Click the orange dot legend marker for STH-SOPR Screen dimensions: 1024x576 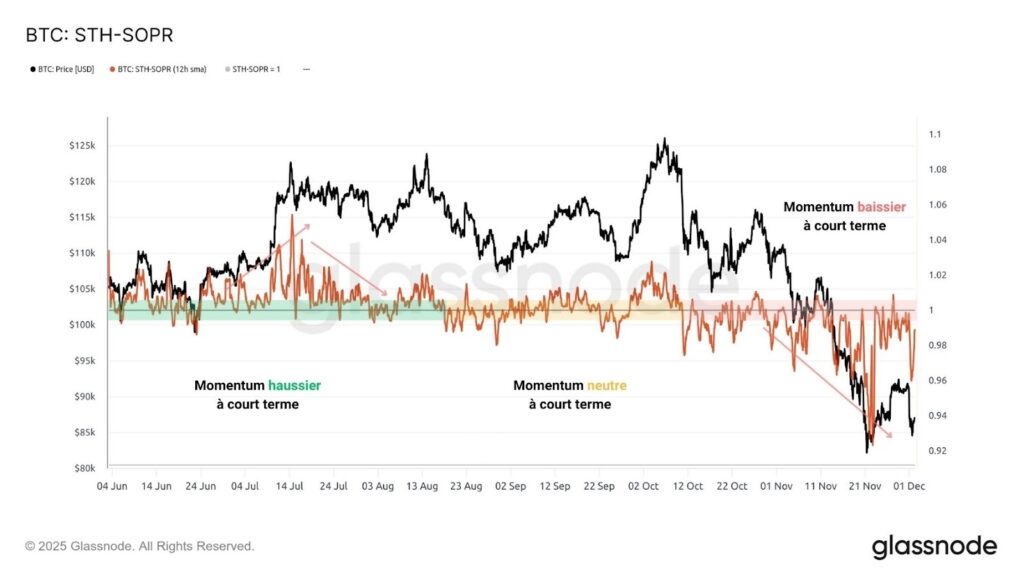(x=112, y=69)
